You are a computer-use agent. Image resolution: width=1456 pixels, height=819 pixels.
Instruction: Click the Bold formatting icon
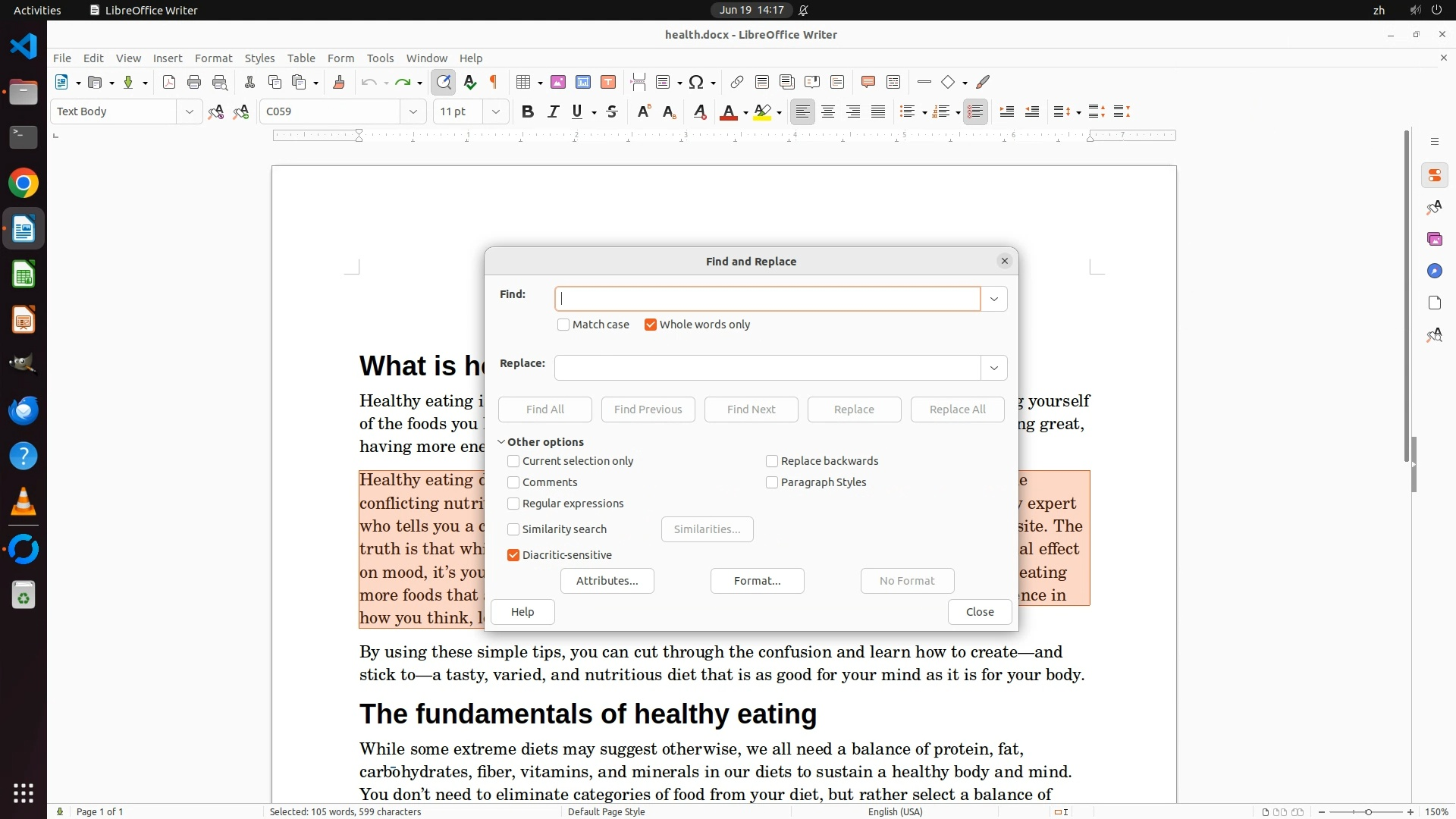tap(528, 112)
